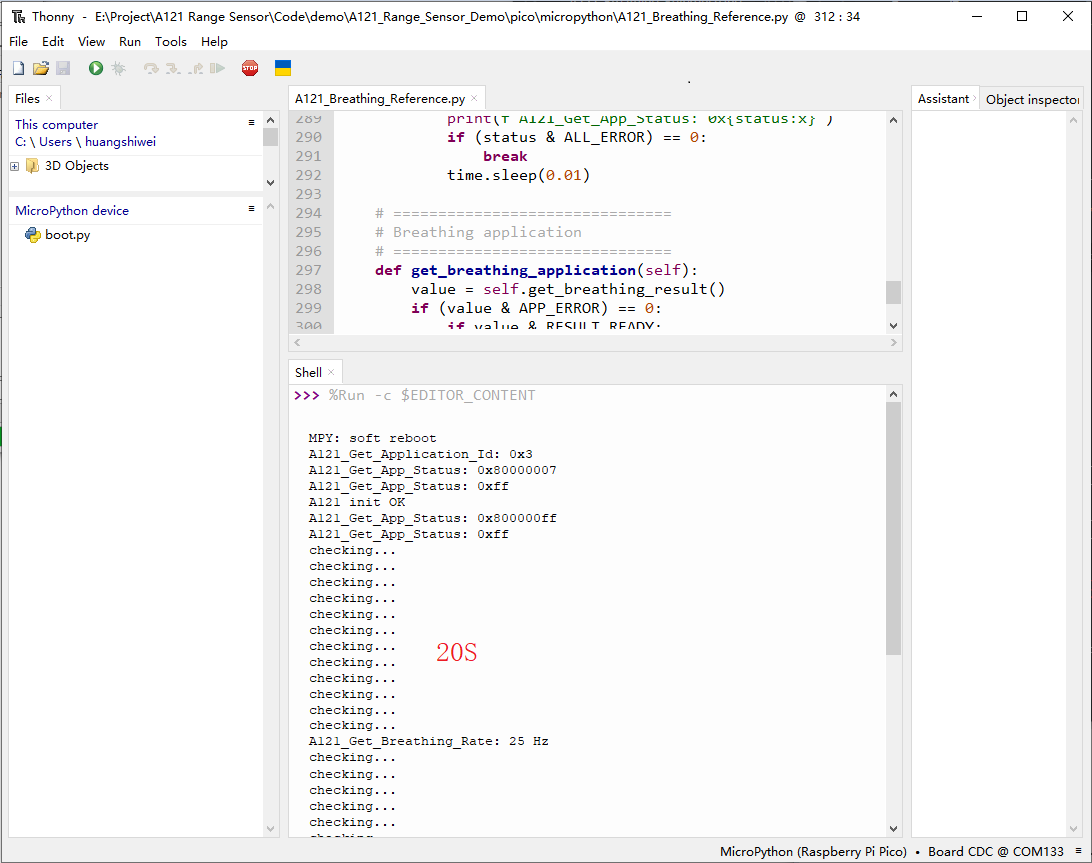Navigate to huangshiwei folder in path
The width and height of the screenshot is (1092, 863).
[x=120, y=142]
